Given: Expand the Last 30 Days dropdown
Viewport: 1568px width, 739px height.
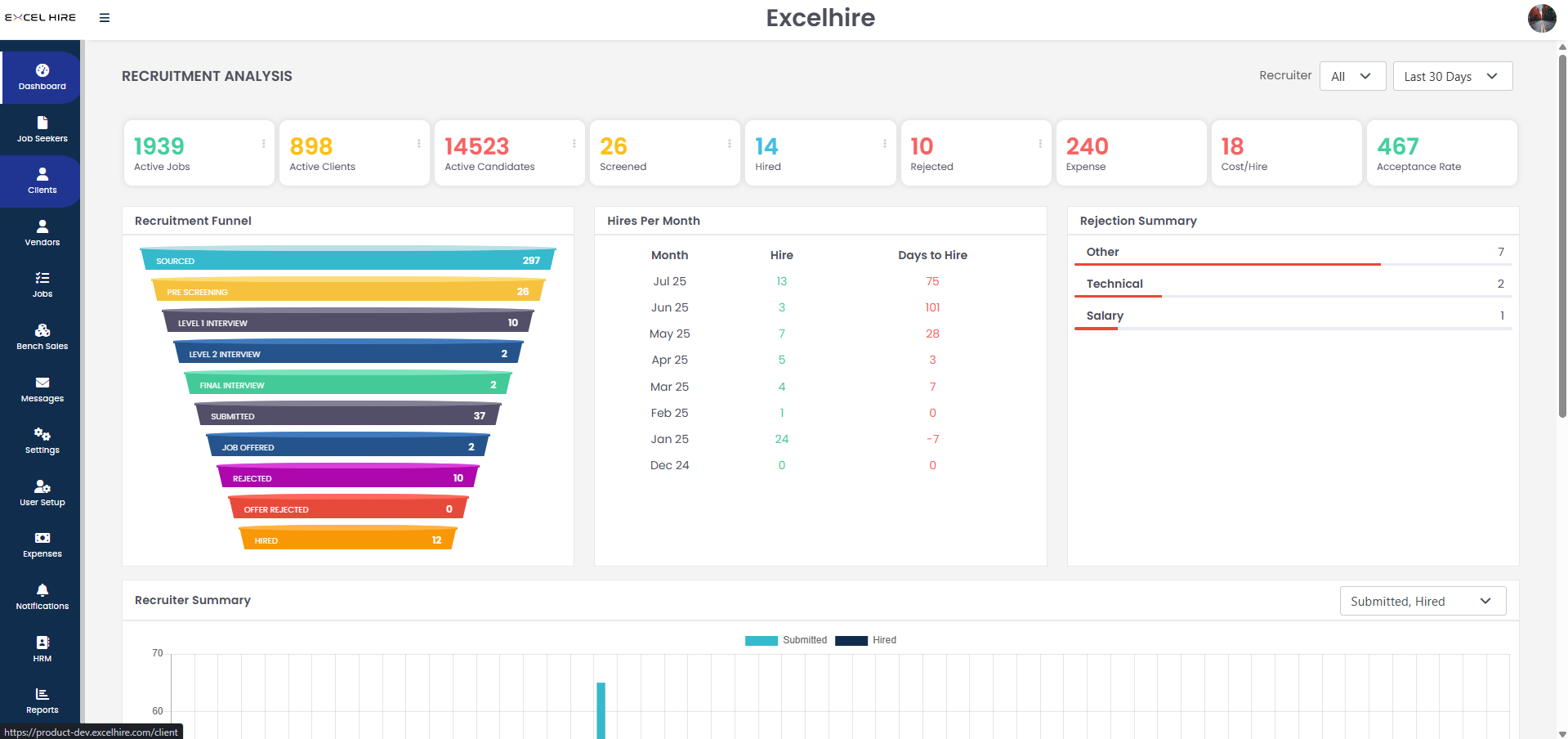Looking at the screenshot, I should pyautogui.click(x=1453, y=76).
